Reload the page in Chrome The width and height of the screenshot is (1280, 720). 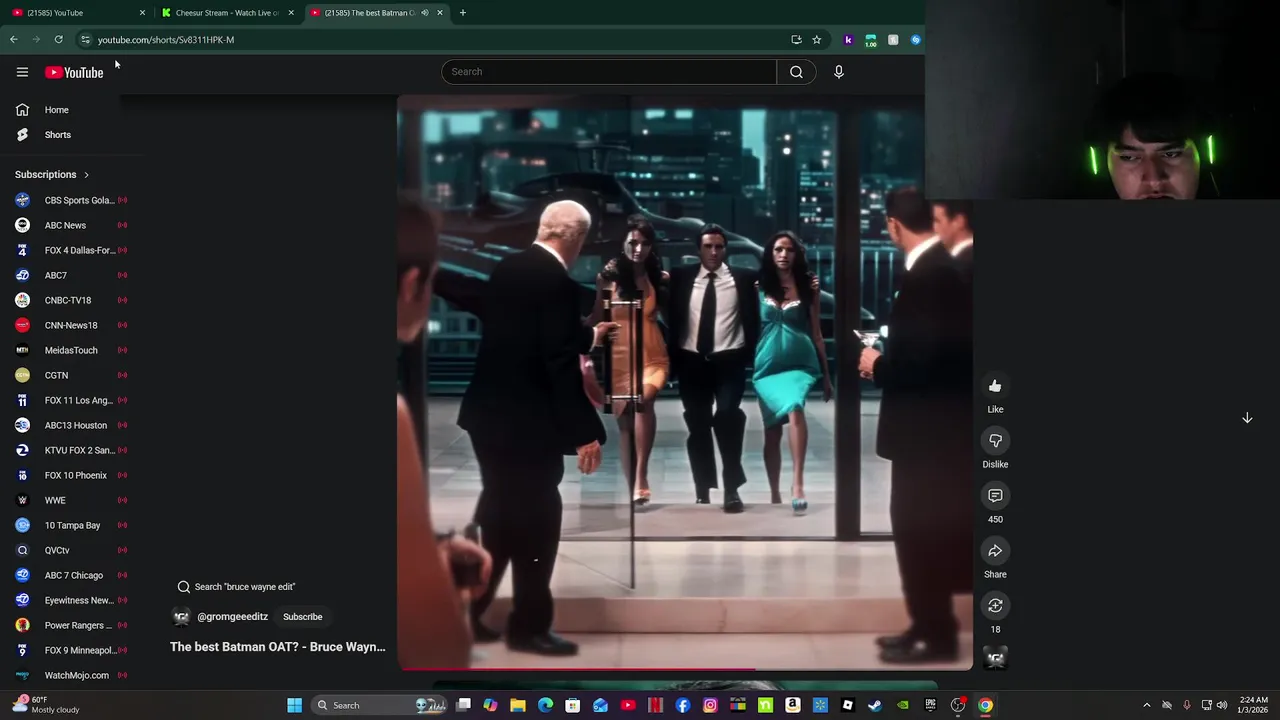click(59, 40)
